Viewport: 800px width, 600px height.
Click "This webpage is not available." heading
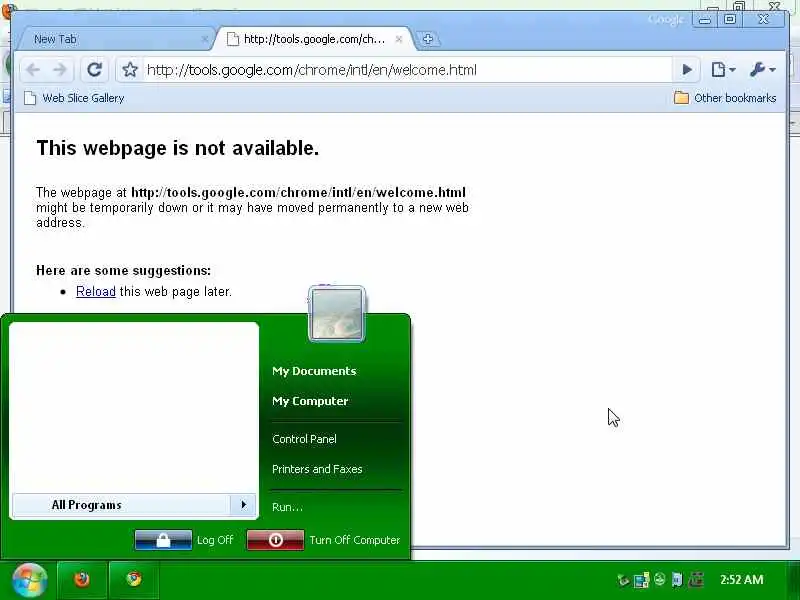pos(178,148)
